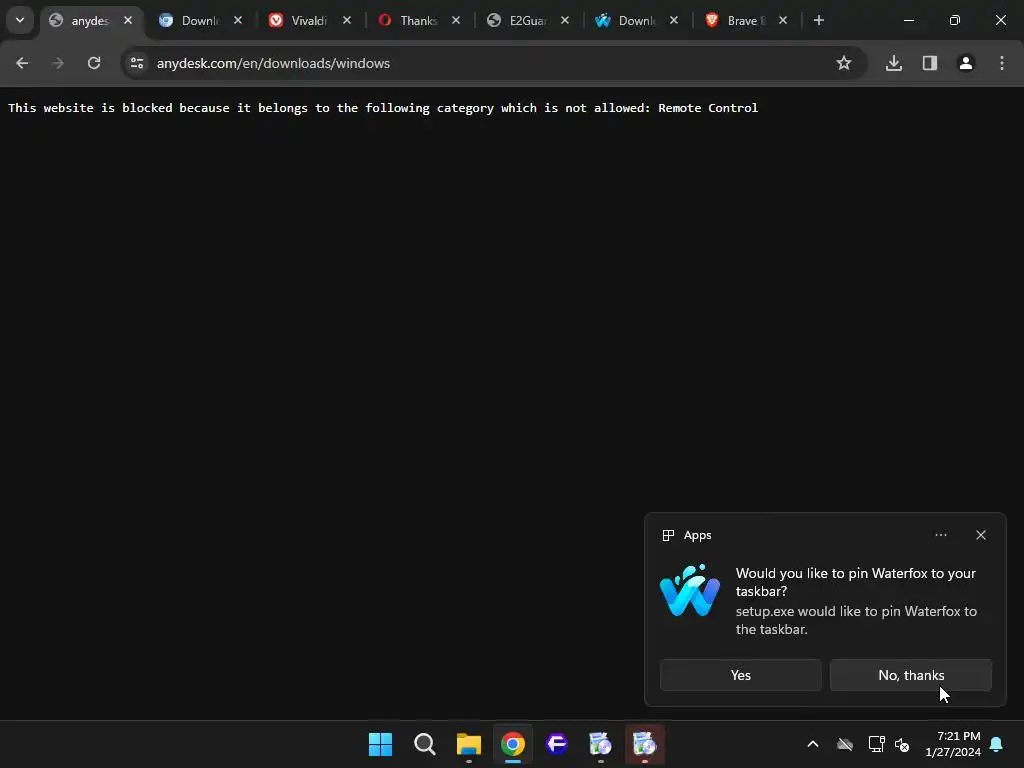Close the Opera Thanks tab

click(456, 21)
